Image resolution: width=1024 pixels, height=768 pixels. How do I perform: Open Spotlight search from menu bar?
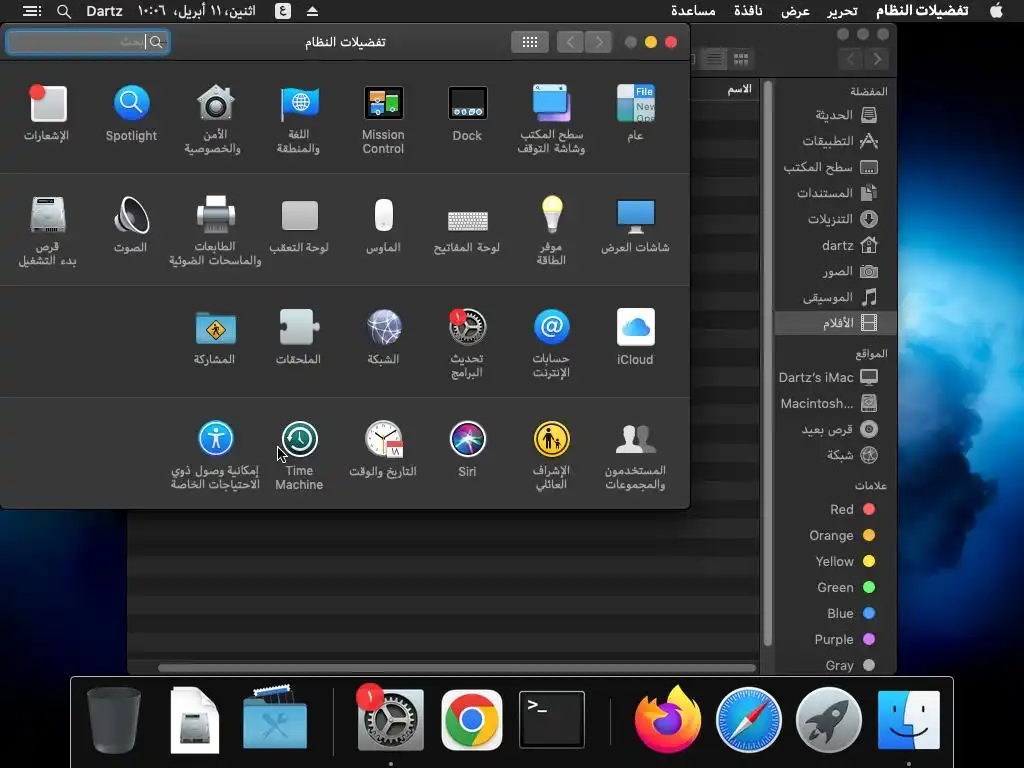point(63,11)
